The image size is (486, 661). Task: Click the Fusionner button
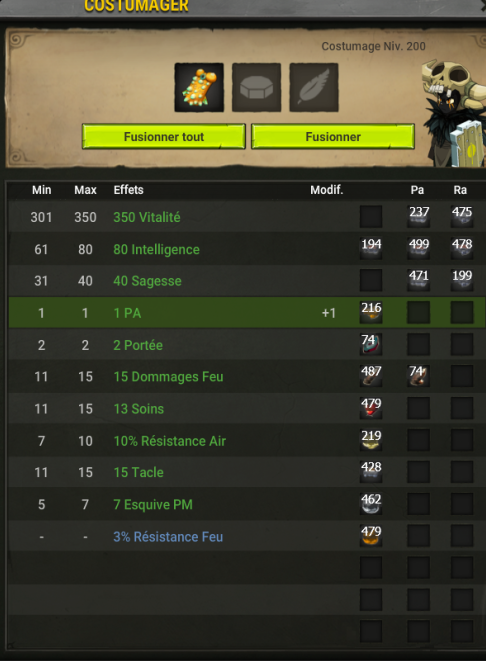click(x=333, y=137)
